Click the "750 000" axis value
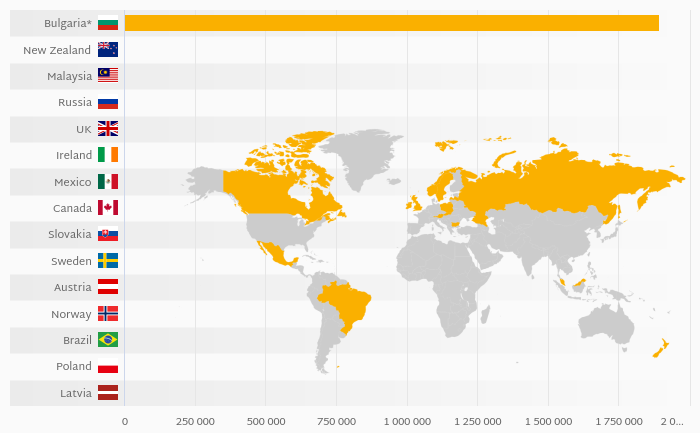This screenshot has height=433, width=700. pyautogui.click(x=336, y=421)
